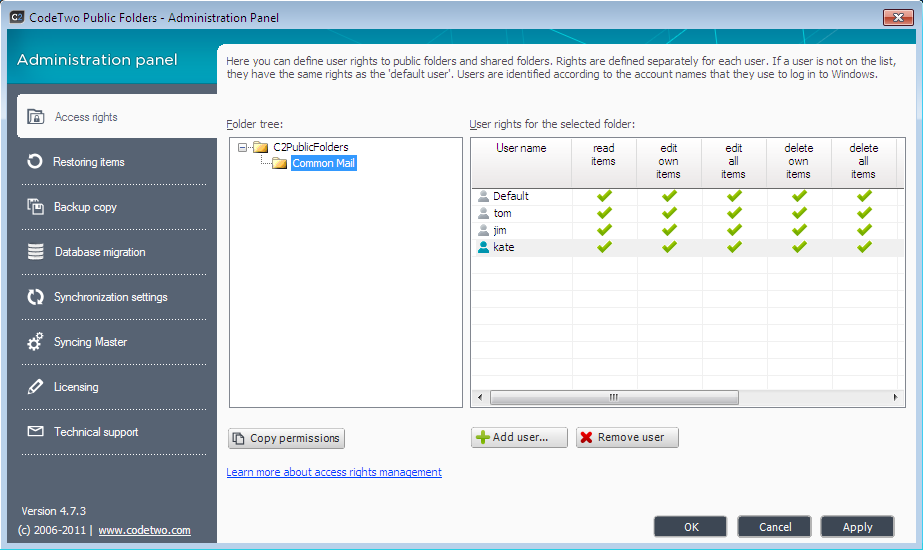
Task: Select the Default user row name
Action: coord(511,196)
